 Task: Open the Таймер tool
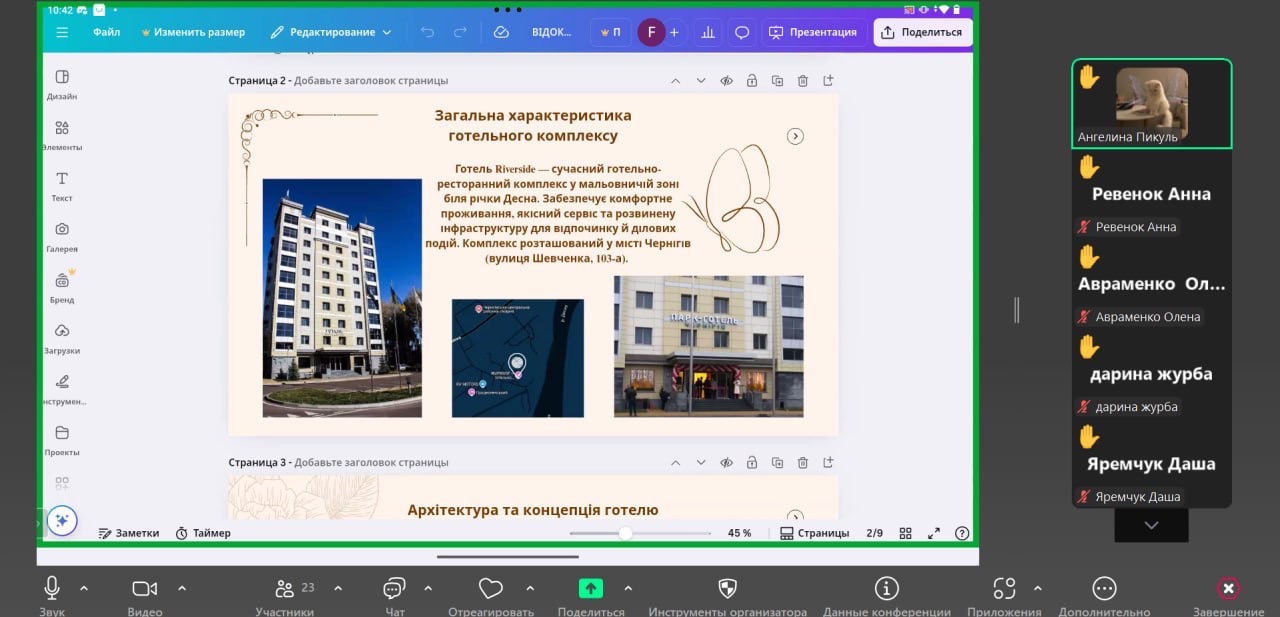[203, 533]
